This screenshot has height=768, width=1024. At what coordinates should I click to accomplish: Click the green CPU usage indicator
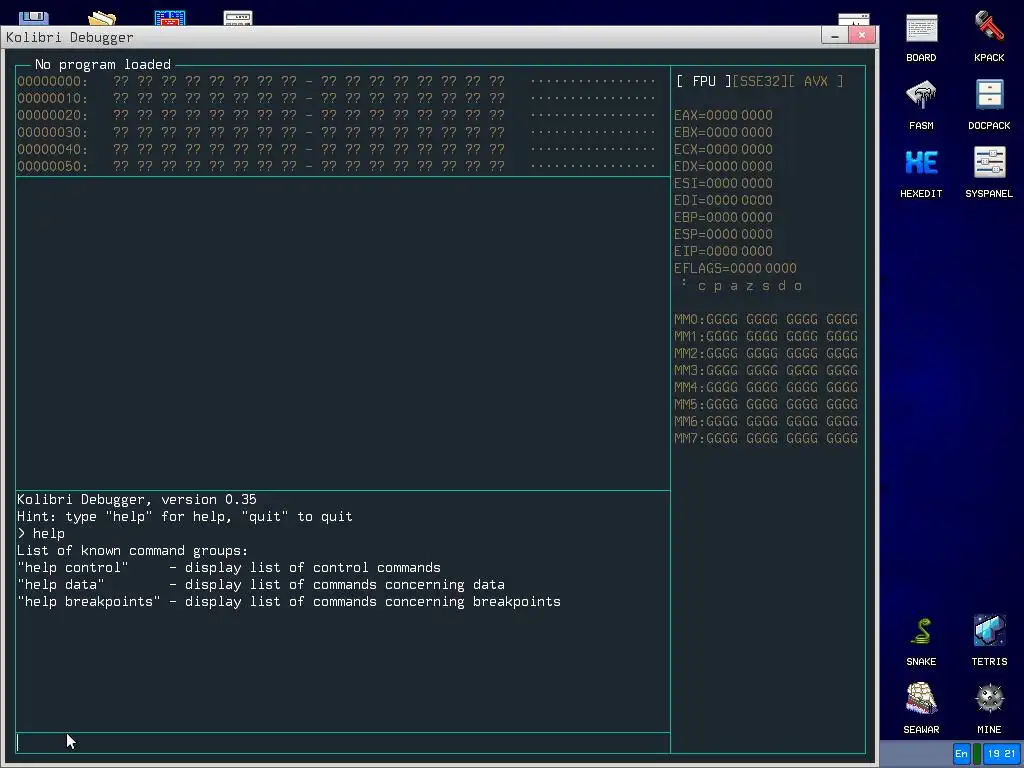(977, 754)
